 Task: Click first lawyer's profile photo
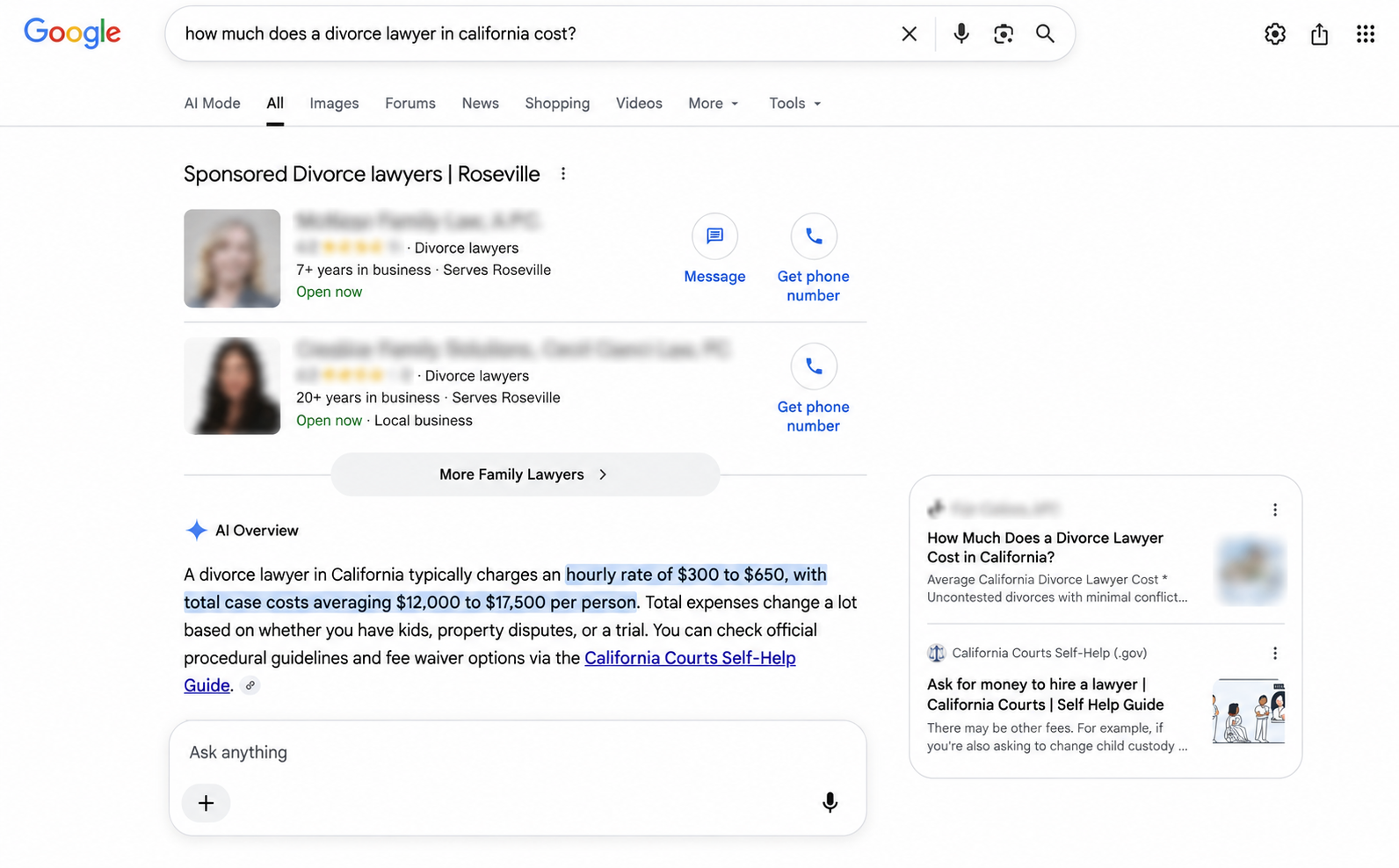232,258
